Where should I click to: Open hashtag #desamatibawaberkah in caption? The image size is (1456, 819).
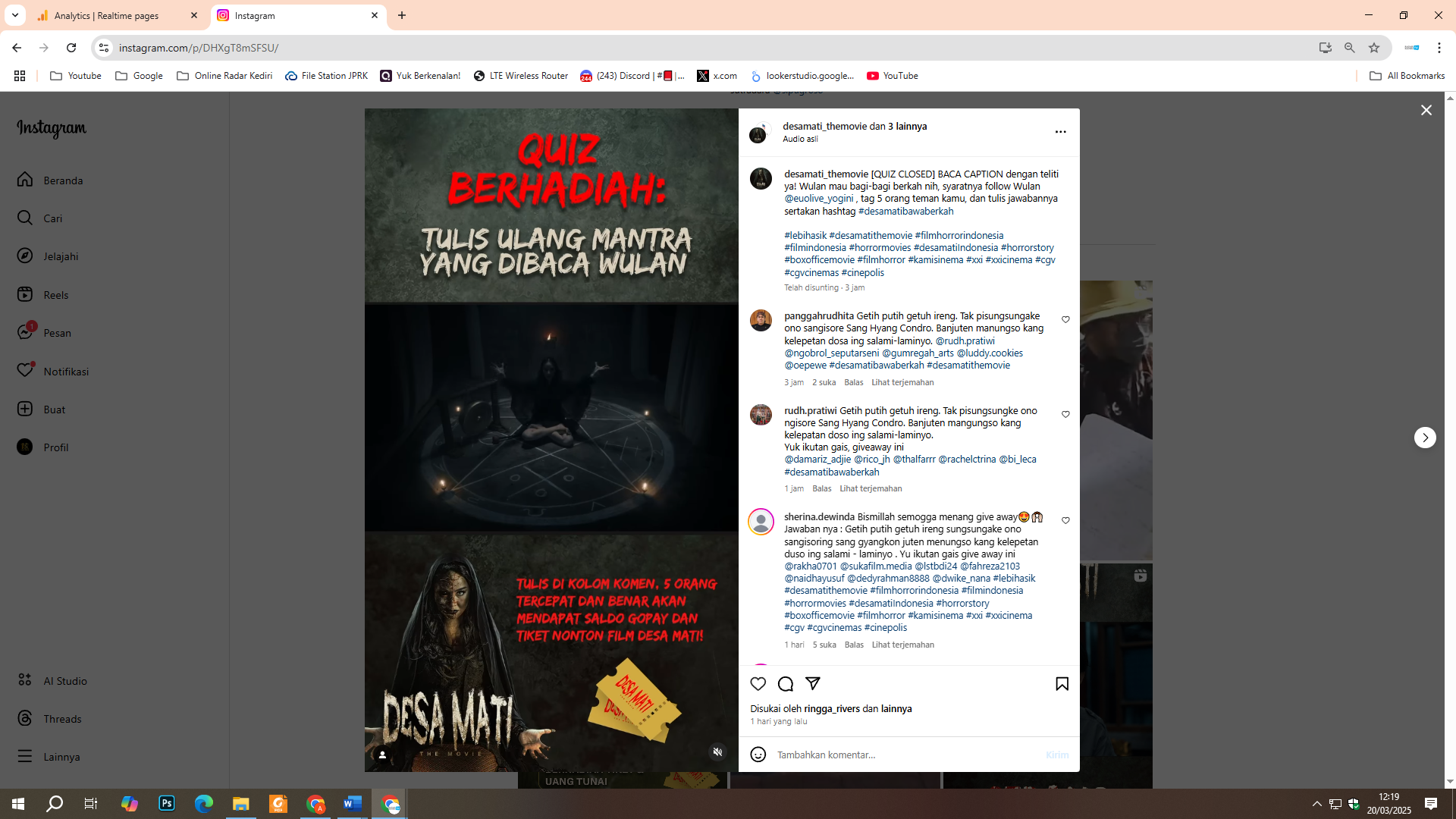(x=905, y=211)
